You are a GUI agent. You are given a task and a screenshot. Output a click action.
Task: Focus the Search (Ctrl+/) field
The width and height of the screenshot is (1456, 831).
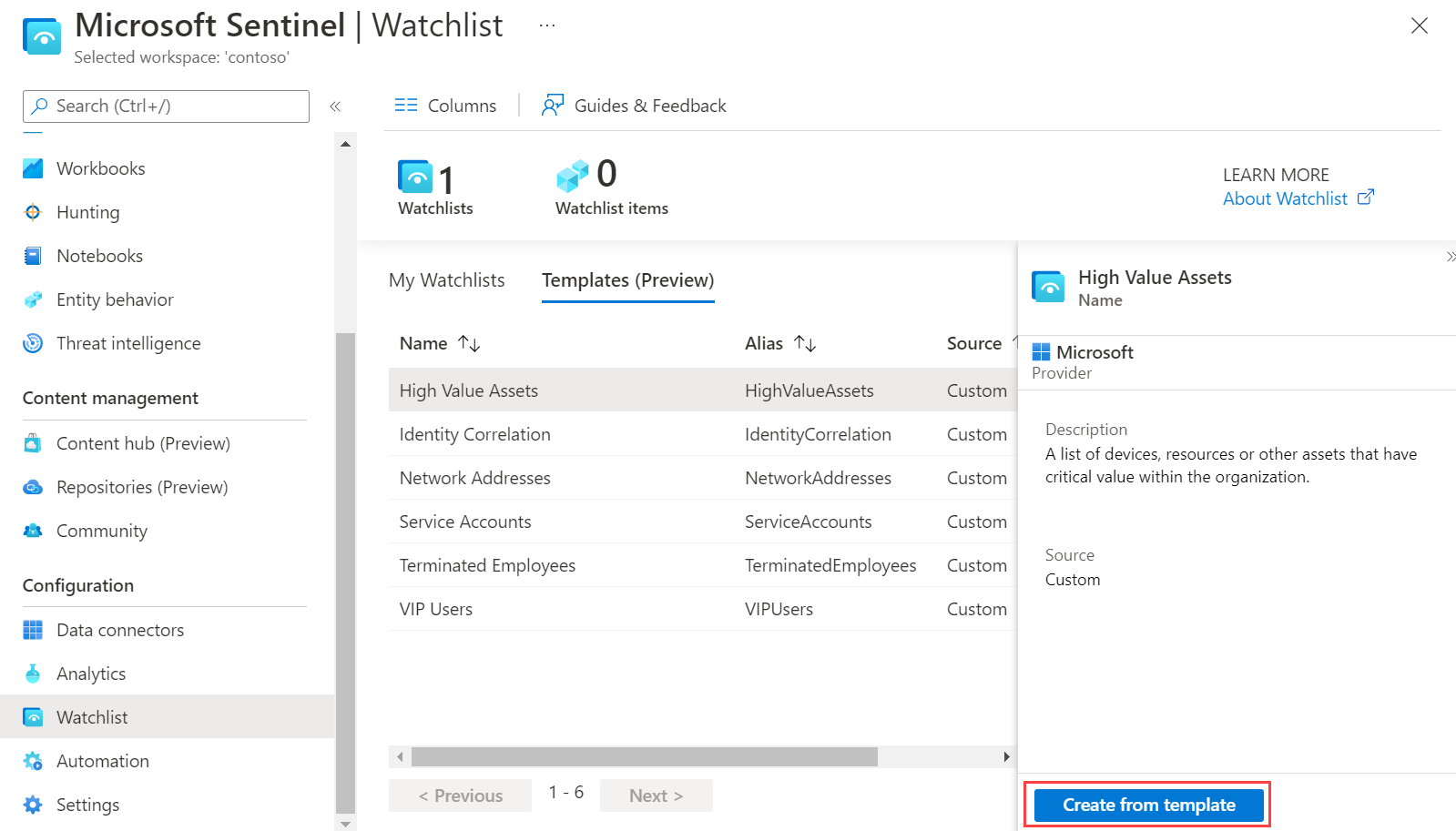[x=166, y=106]
